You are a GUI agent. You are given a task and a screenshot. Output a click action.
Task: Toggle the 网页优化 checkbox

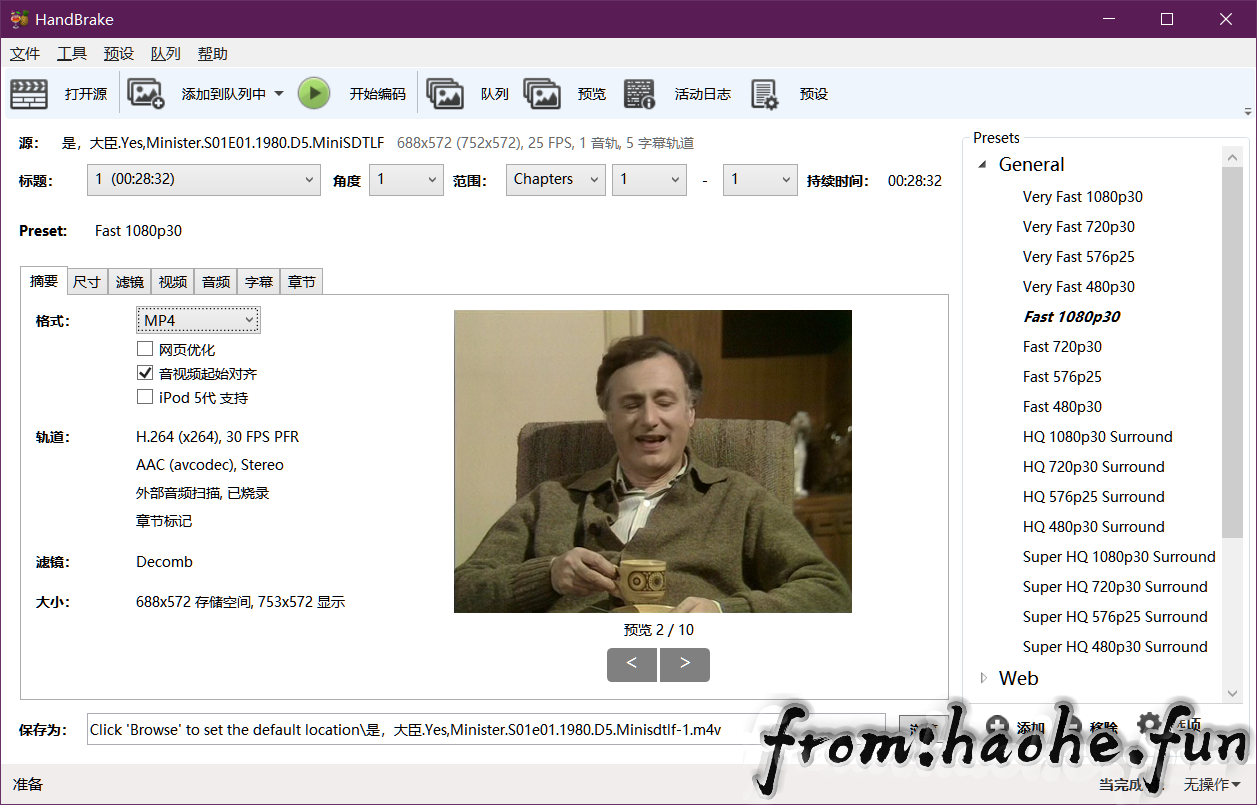click(145, 350)
